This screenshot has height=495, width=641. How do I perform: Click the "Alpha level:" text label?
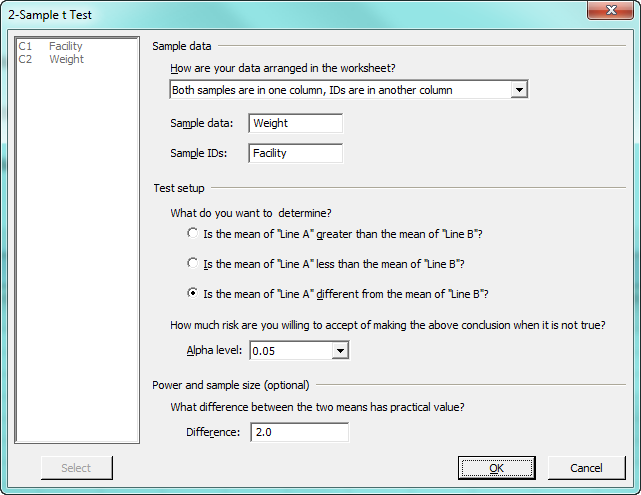click(215, 351)
